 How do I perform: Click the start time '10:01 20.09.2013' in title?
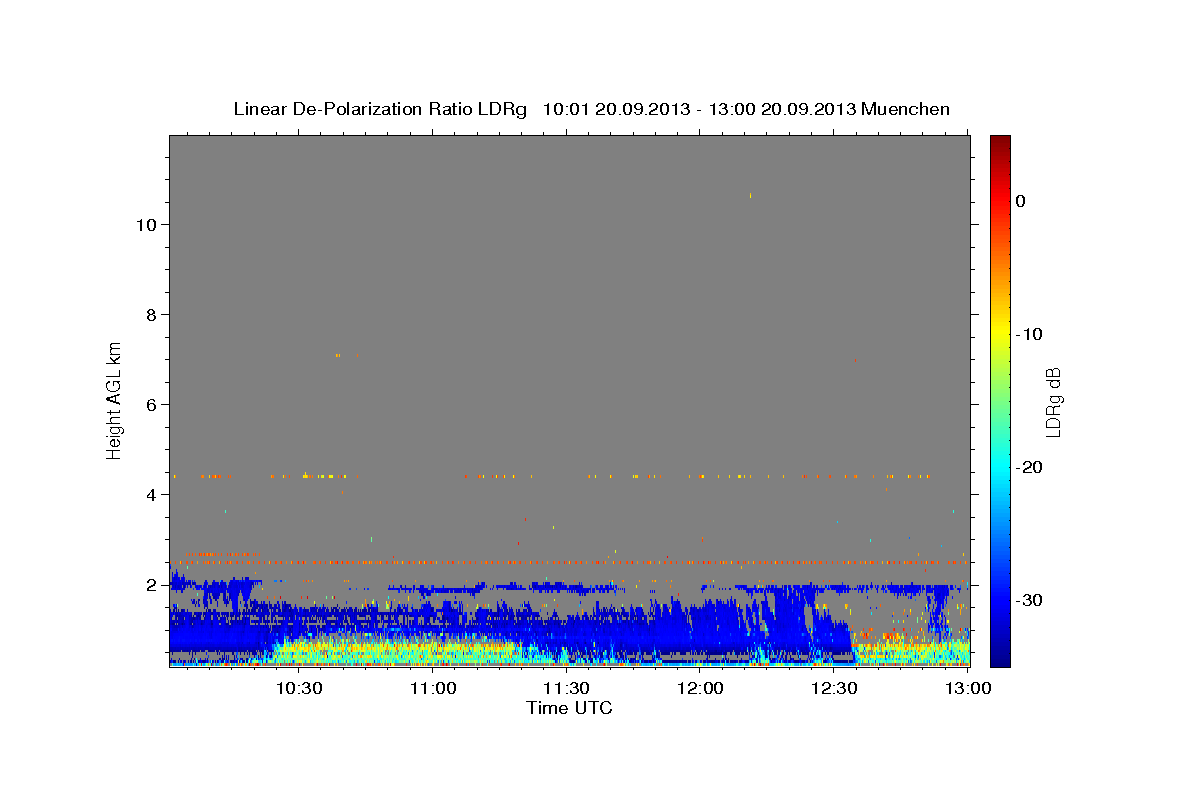point(616,109)
